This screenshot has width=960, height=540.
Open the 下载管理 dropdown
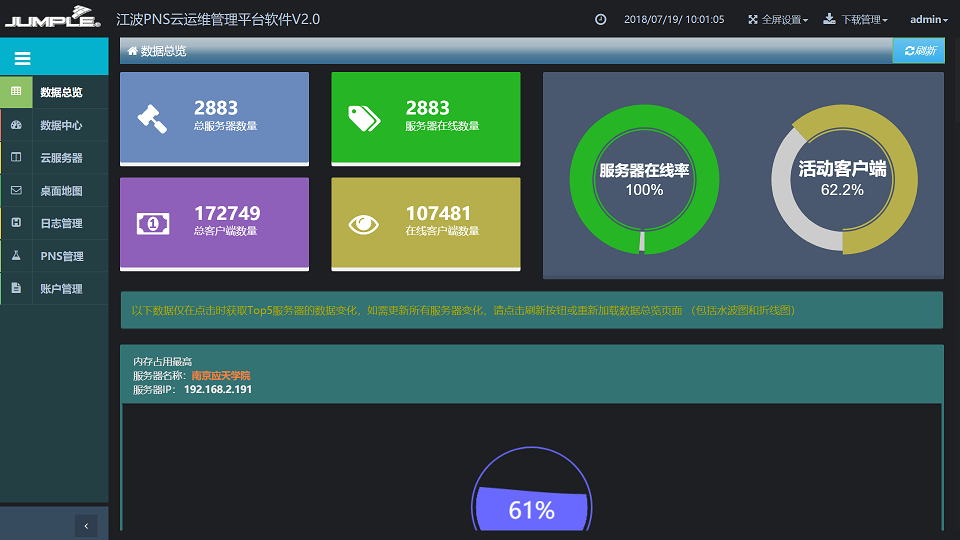(856, 20)
